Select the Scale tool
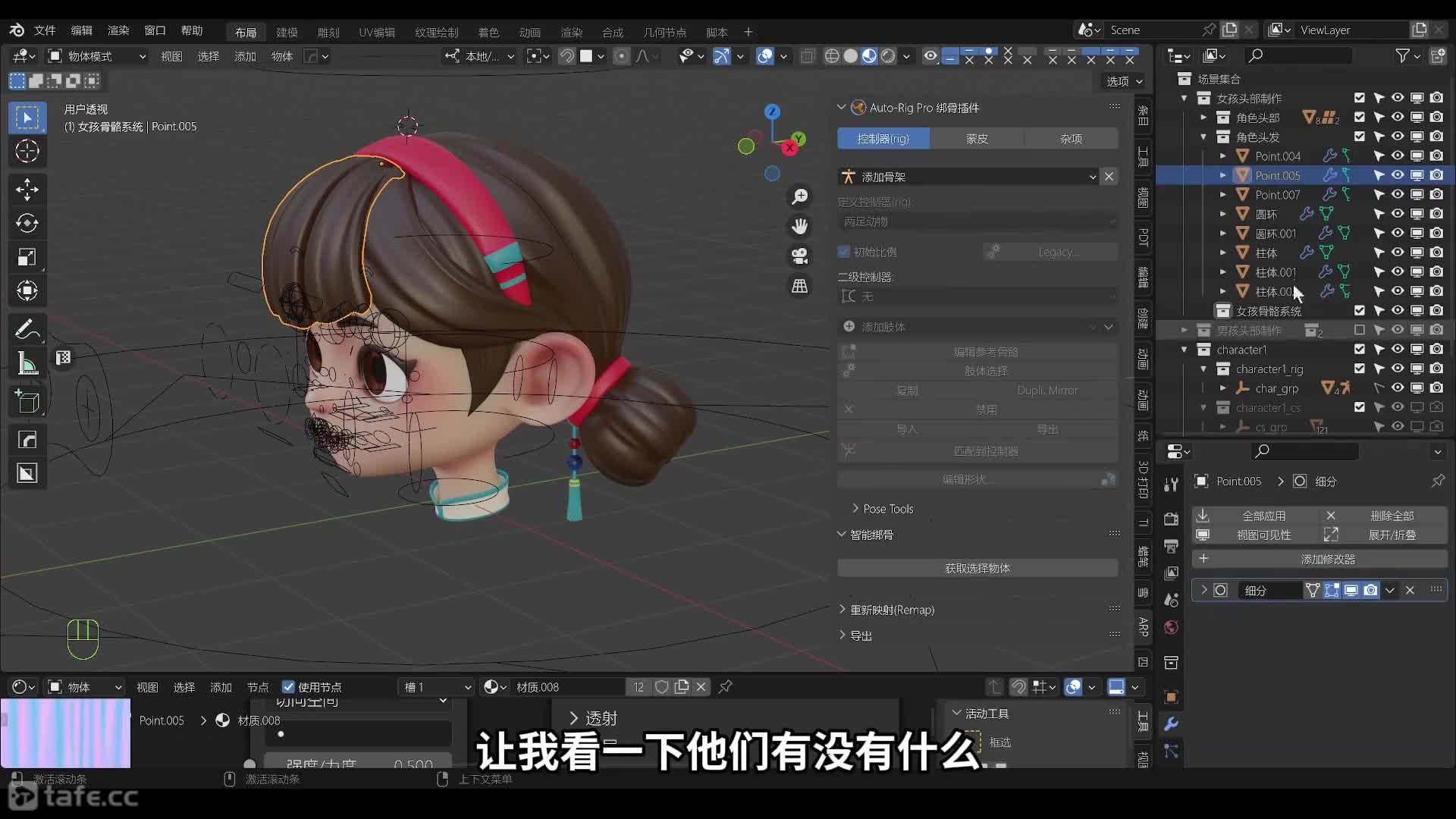Screen dimensions: 1456x819 tap(27, 257)
